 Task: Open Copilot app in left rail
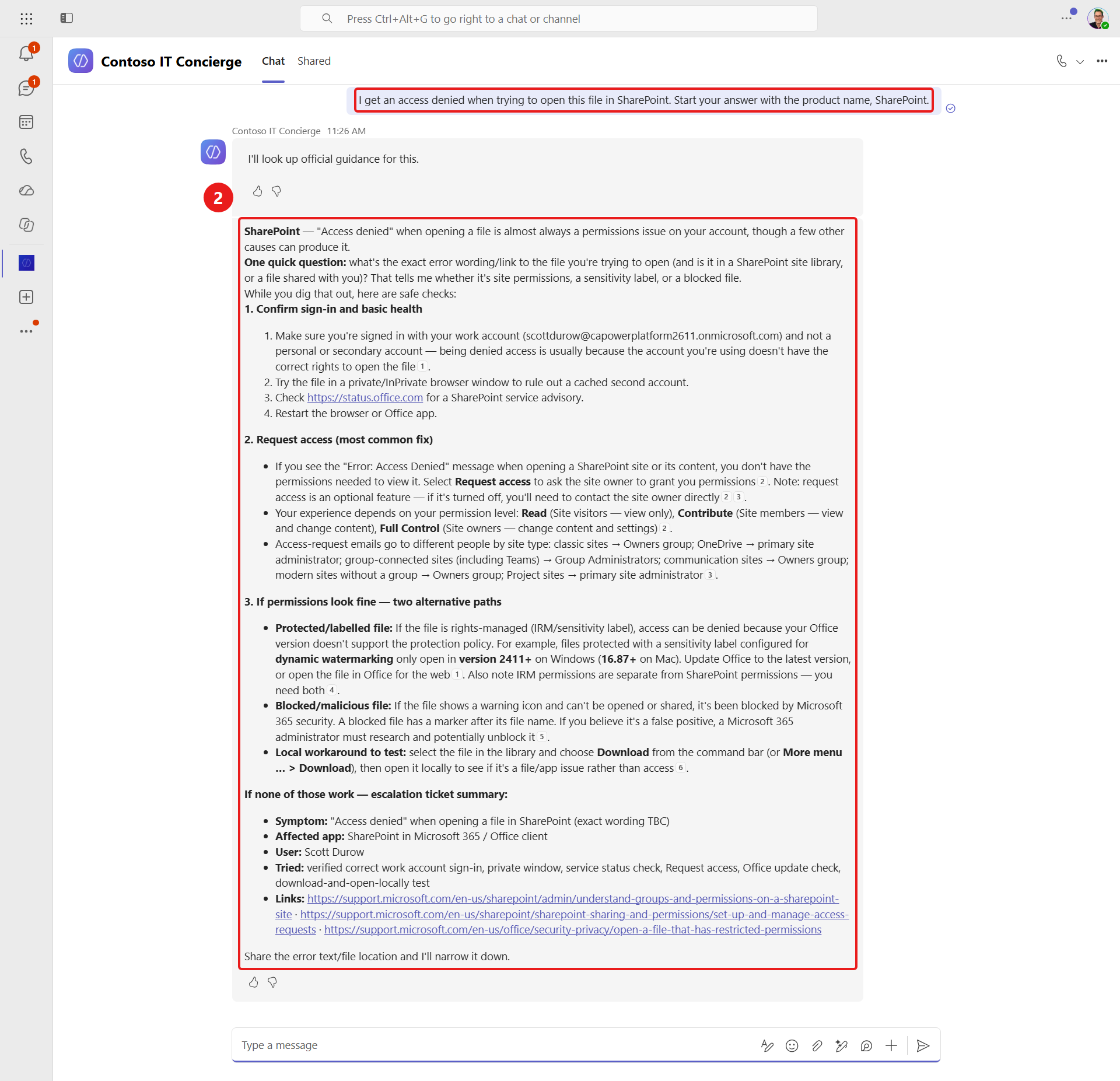26,225
